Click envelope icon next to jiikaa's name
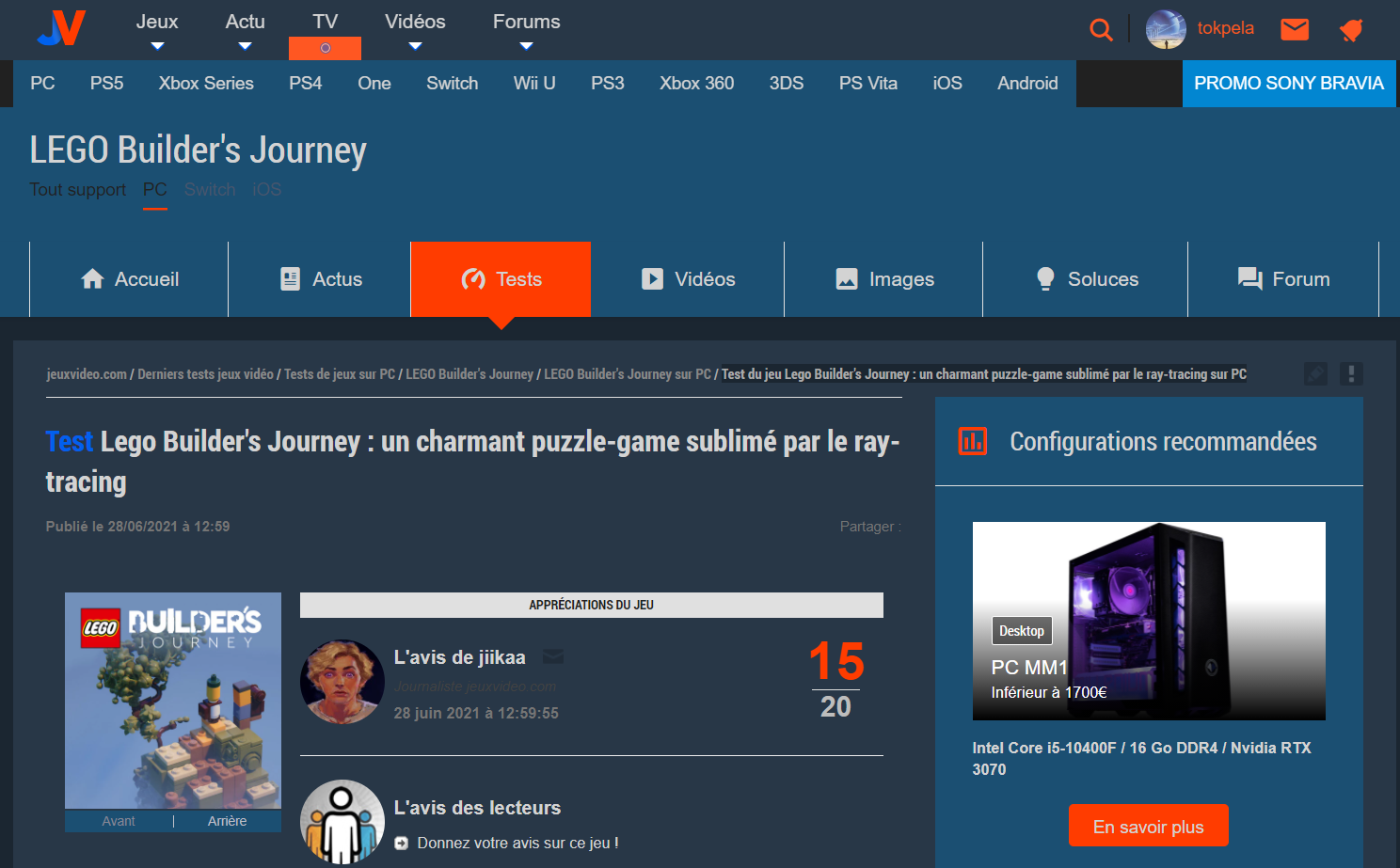The height and width of the screenshot is (868, 1400). (x=553, y=656)
